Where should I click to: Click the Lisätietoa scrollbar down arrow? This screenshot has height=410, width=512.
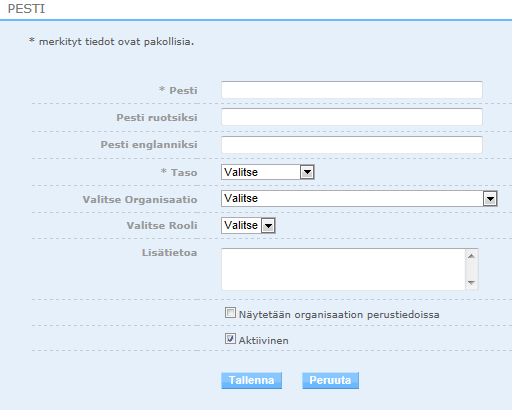pyautogui.click(x=471, y=283)
